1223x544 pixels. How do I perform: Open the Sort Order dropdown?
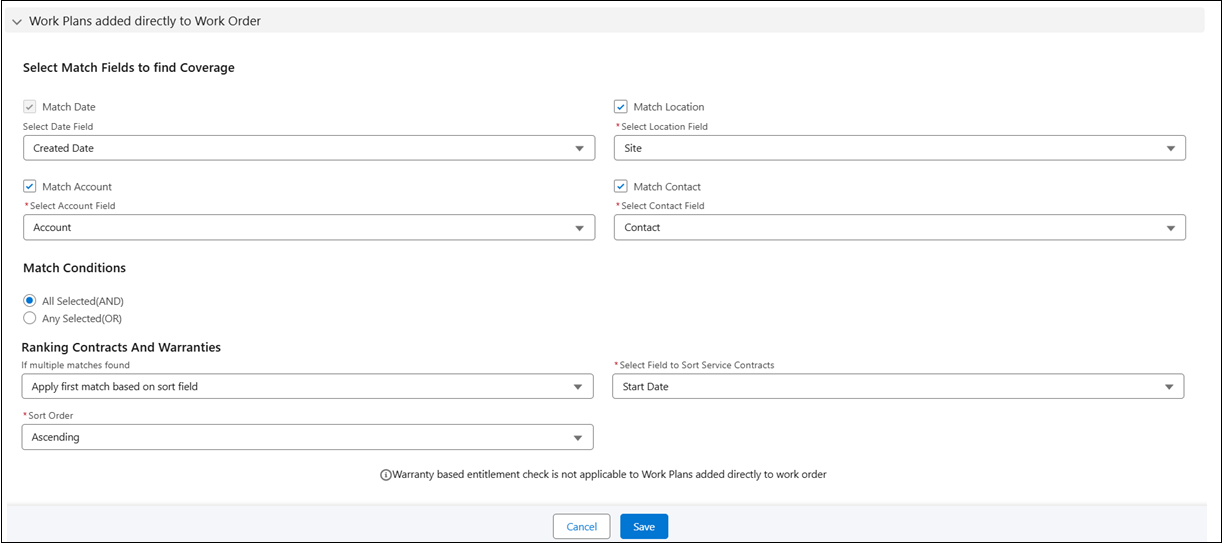tap(307, 438)
